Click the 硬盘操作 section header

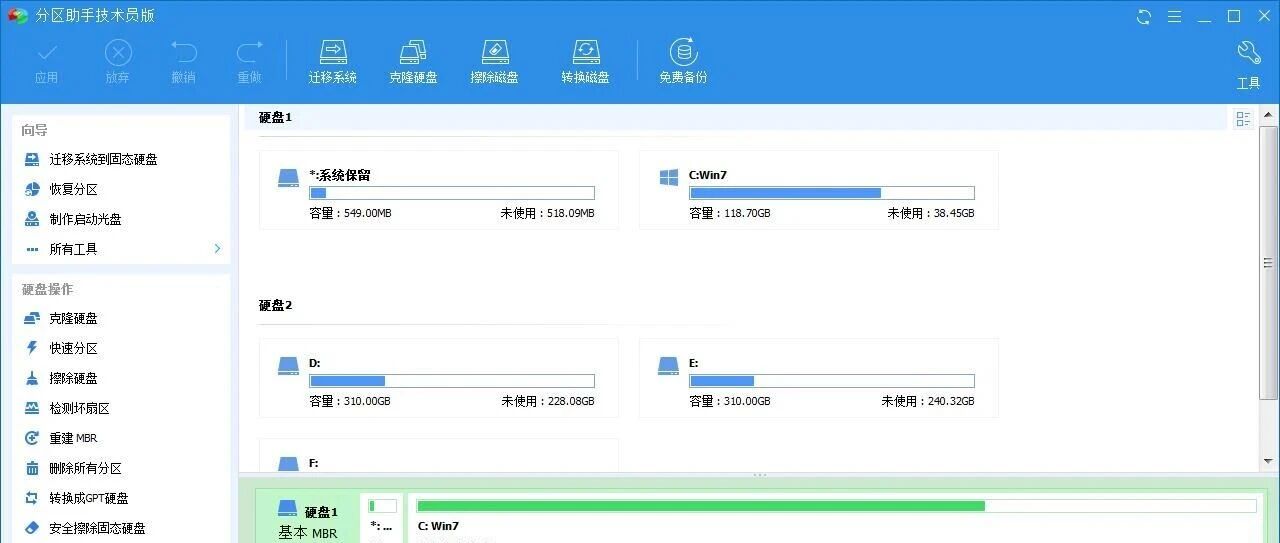(x=48, y=289)
